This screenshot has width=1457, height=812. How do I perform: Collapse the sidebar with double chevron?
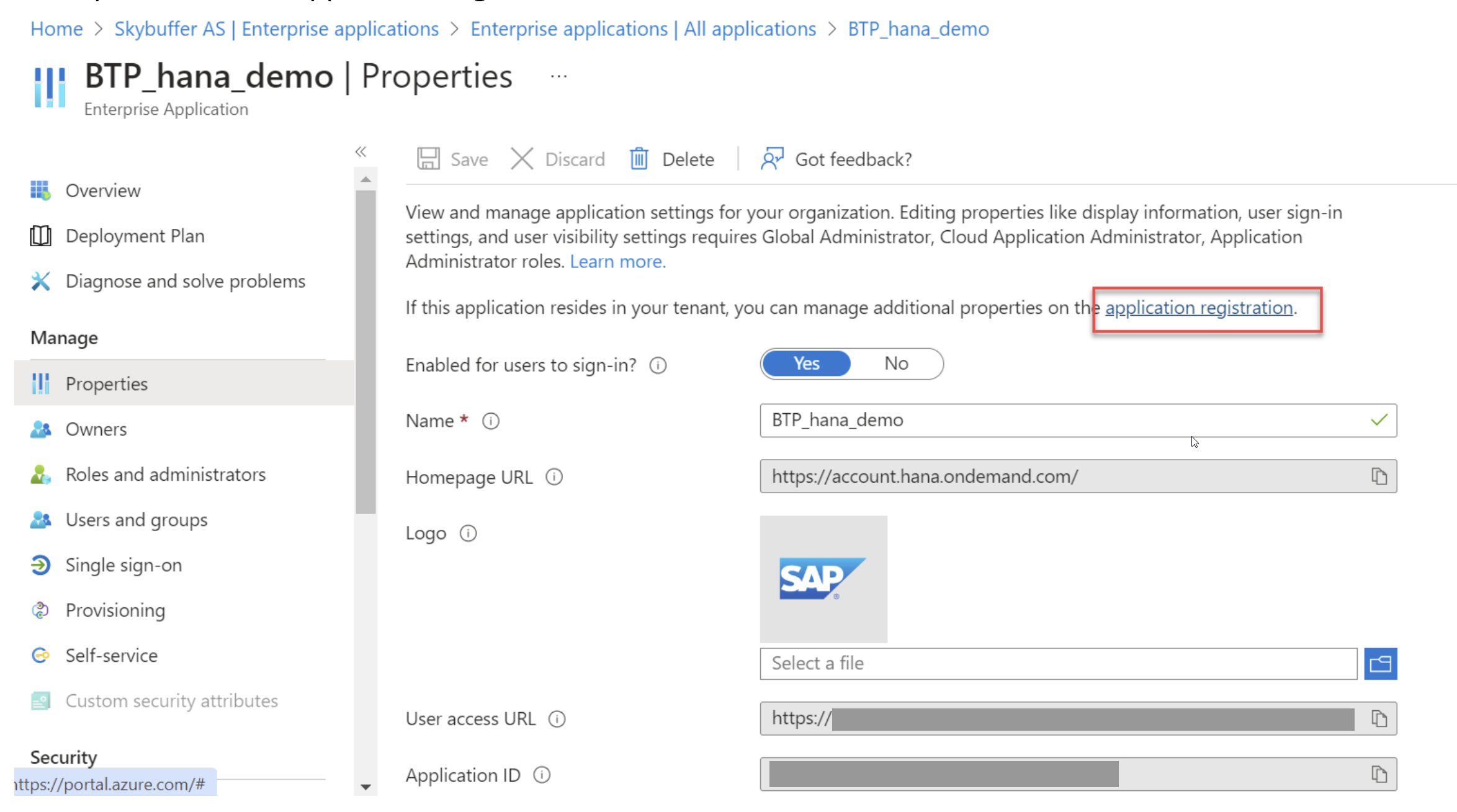[x=361, y=151]
